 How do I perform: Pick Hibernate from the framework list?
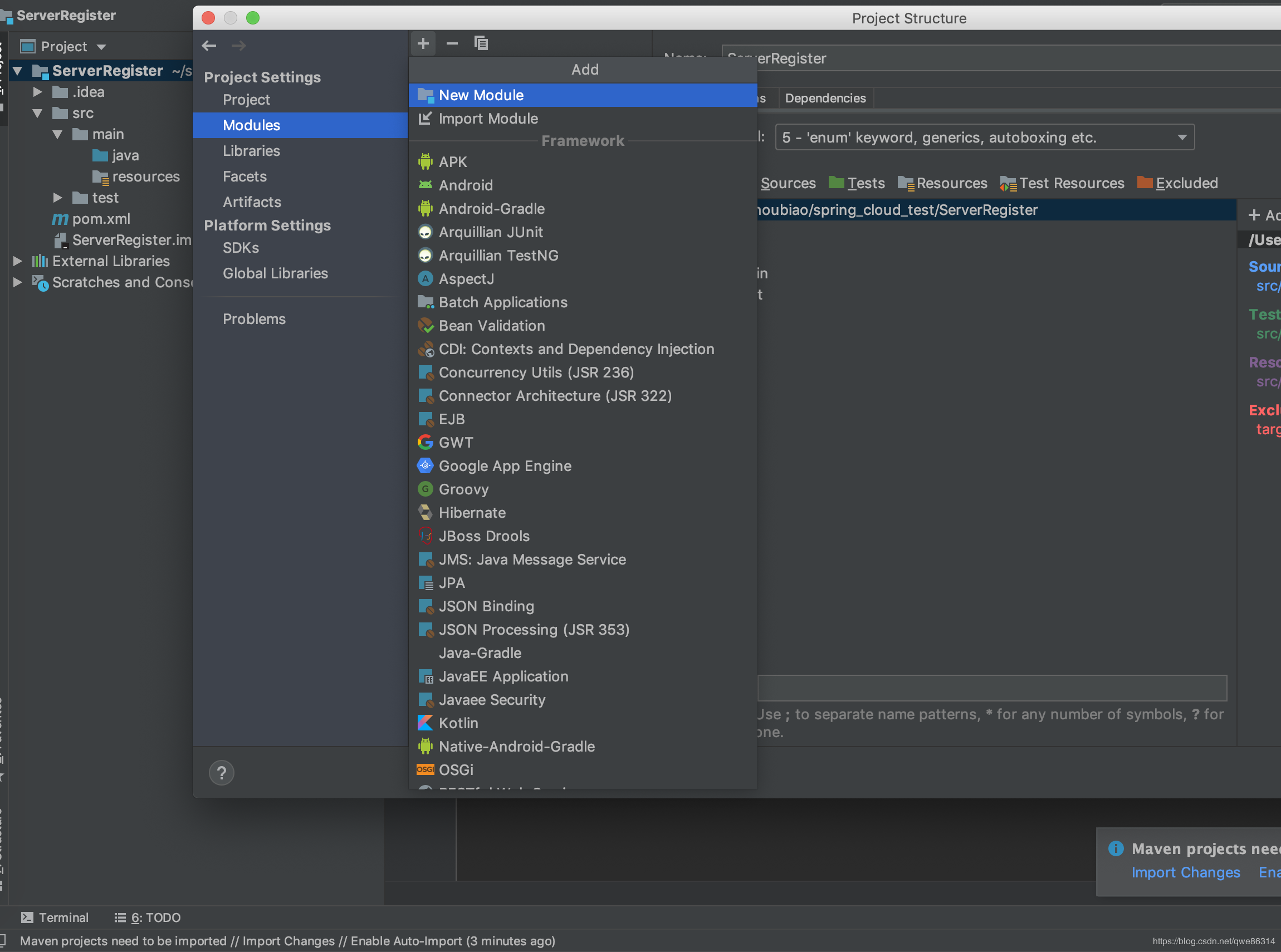tap(472, 512)
